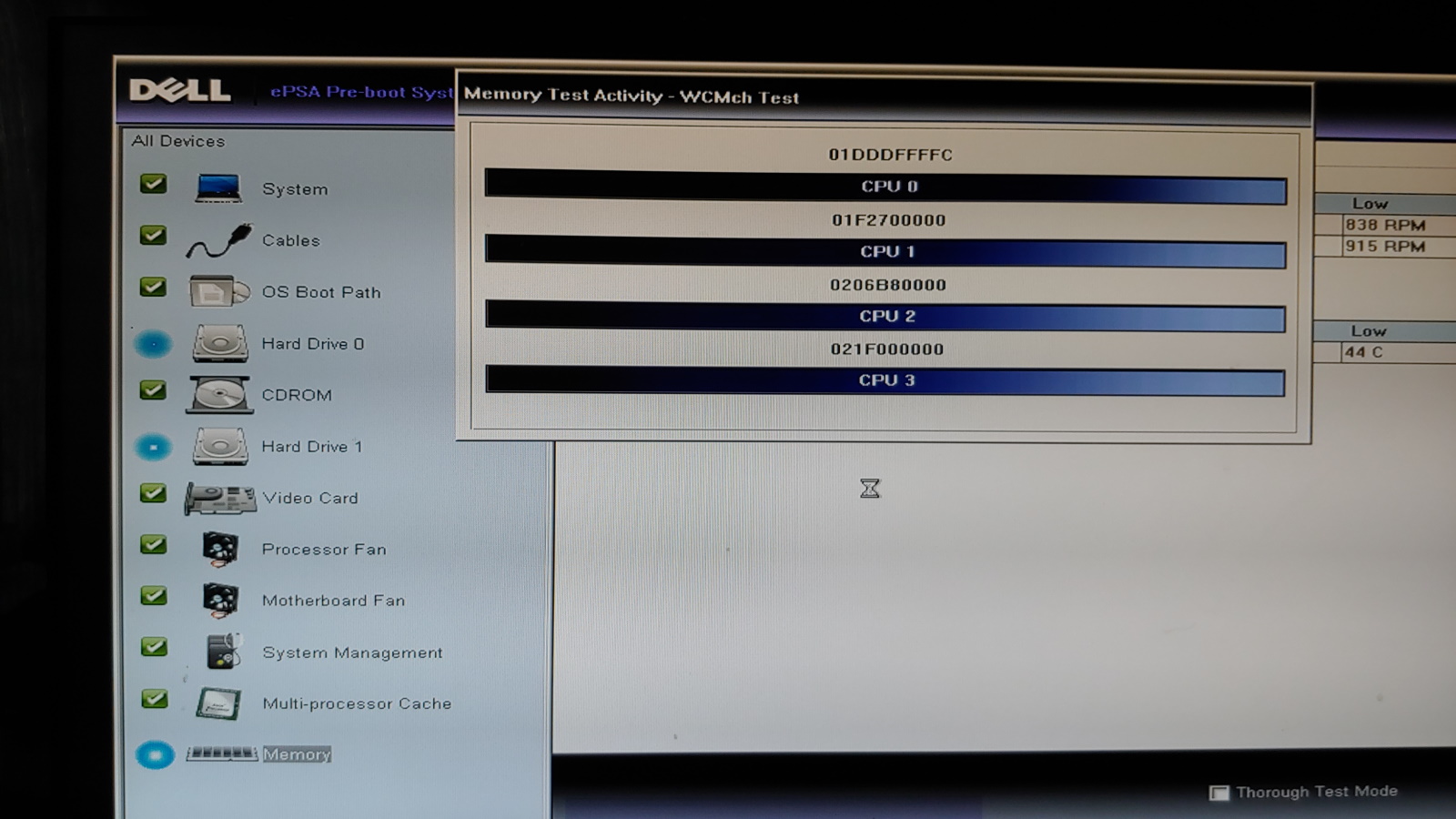Click the hourglass busy indicator
Image resolution: width=1456 pixels, height=819 pixels.
[870, 489]
